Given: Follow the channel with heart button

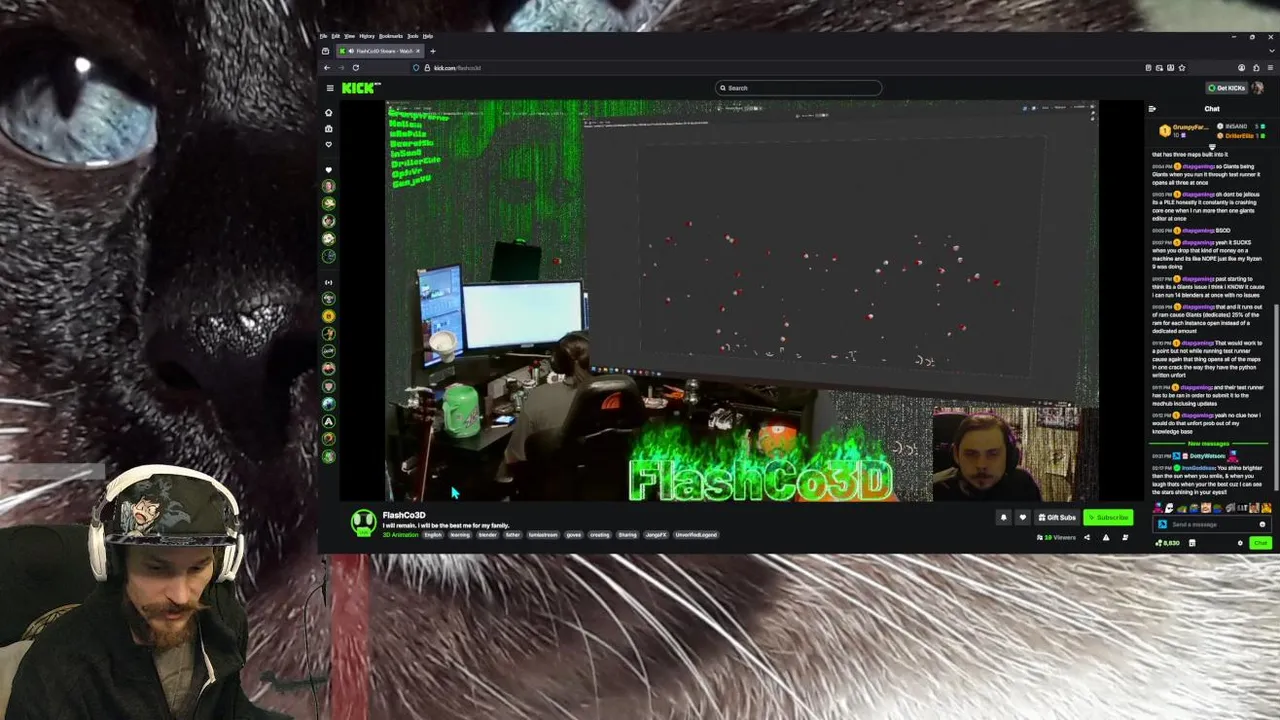Looking at the screenshot, I should pyautogui.click(x=1023, y=517).
